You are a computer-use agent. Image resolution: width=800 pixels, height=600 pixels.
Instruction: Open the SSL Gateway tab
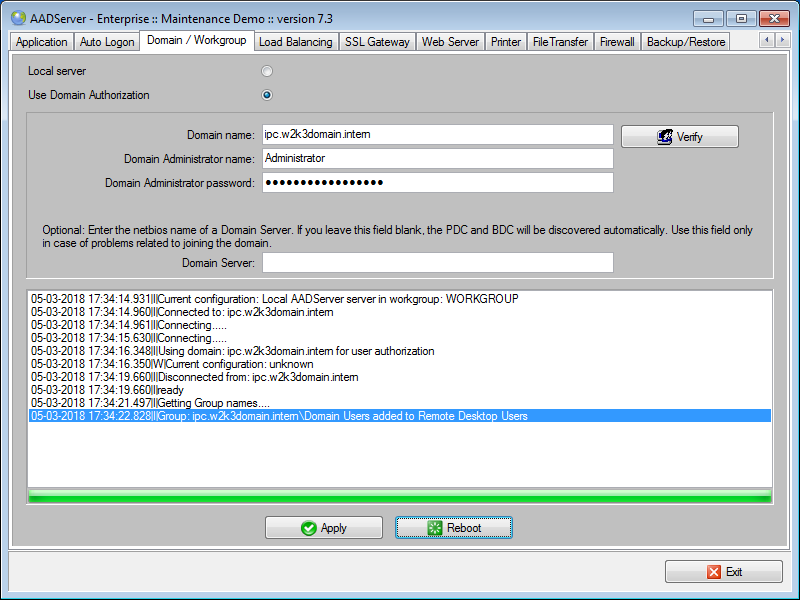[x=377, y=42]
